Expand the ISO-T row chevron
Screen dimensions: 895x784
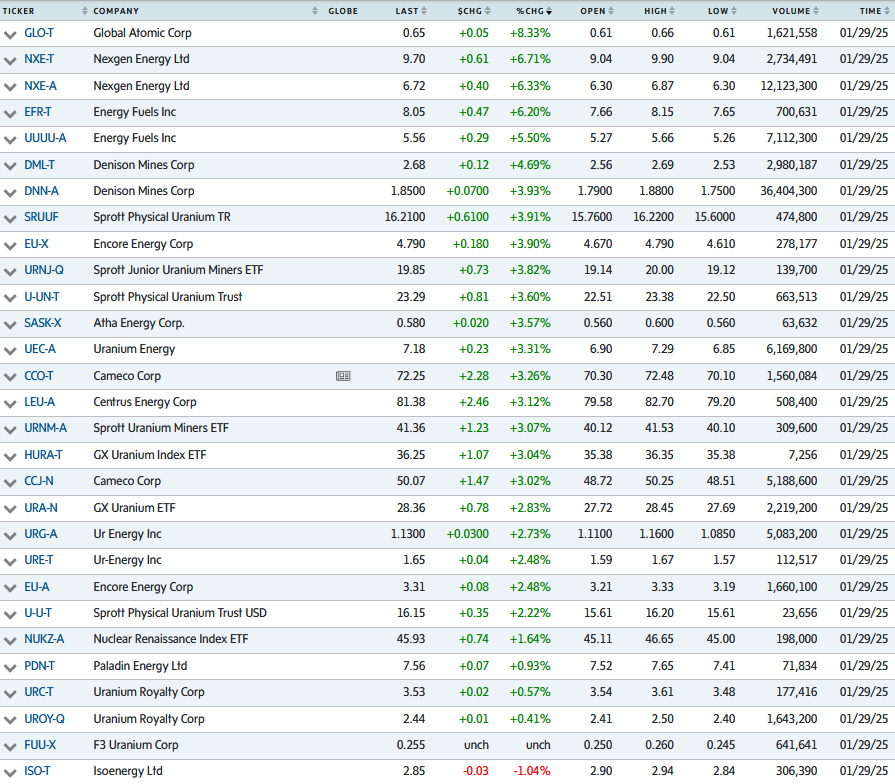pyautogui.click(x=10, y=773)
